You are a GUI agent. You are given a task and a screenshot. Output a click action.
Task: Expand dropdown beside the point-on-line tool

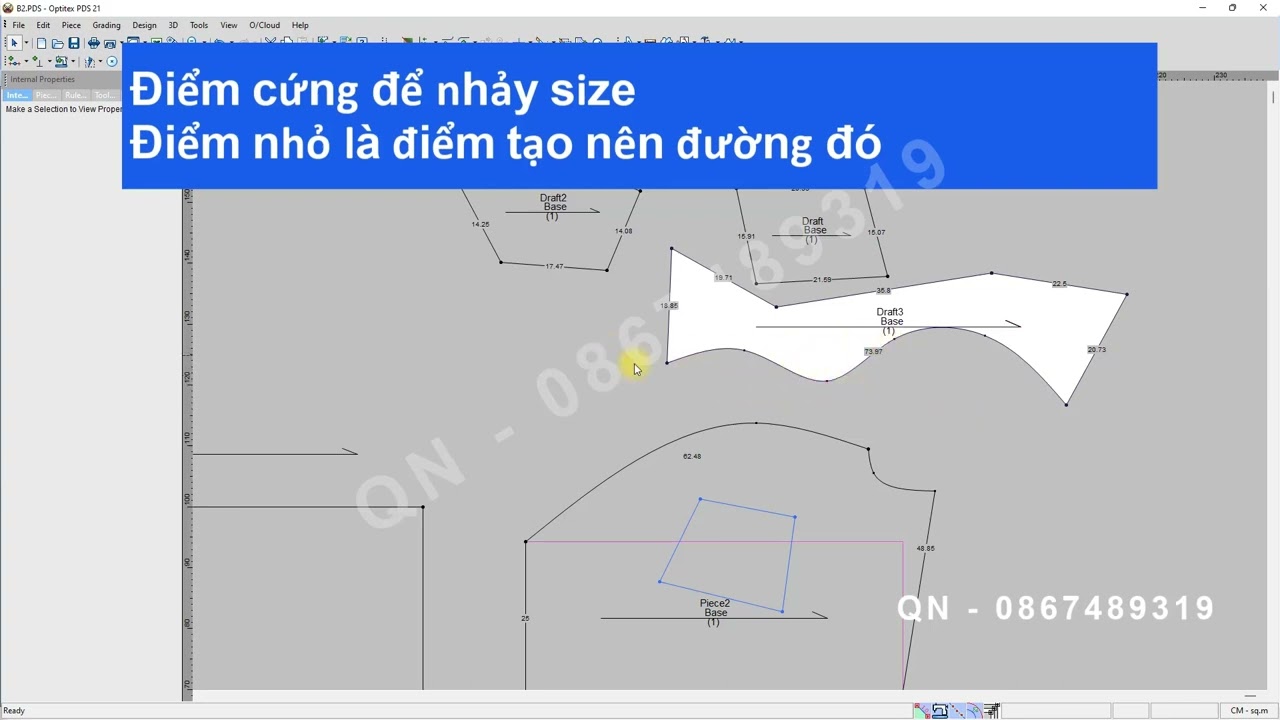(27, 61)
